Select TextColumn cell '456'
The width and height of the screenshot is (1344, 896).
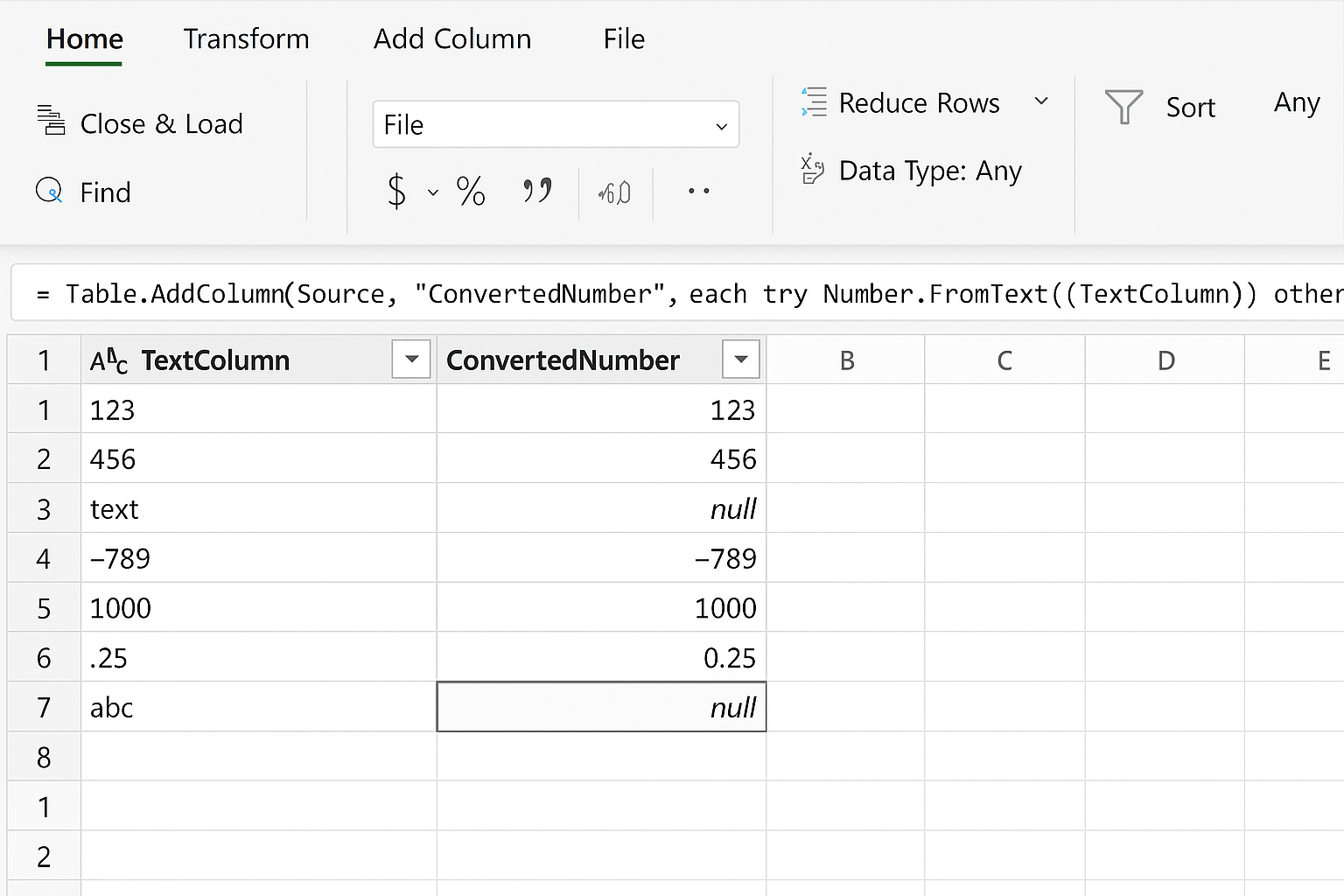pyautogui.click(x=259, y=458)
